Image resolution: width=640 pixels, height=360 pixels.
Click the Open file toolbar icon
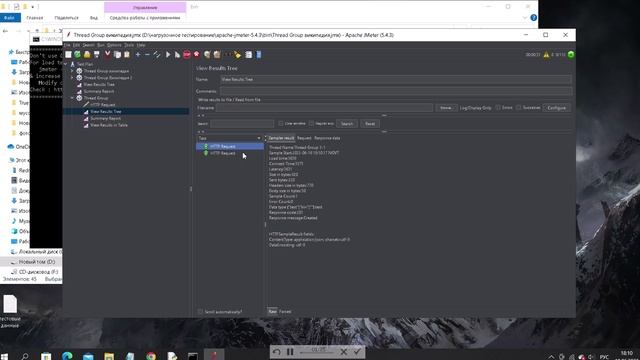[x=87, y=55]
